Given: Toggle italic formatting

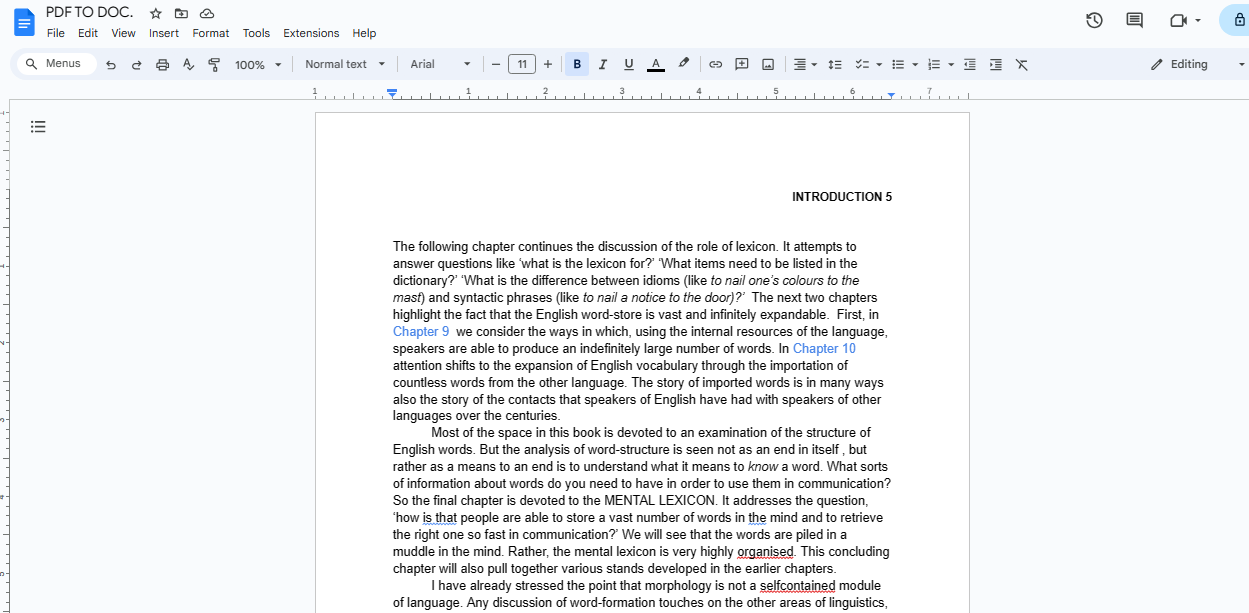Looking at the screenshot, I should 603,64.
